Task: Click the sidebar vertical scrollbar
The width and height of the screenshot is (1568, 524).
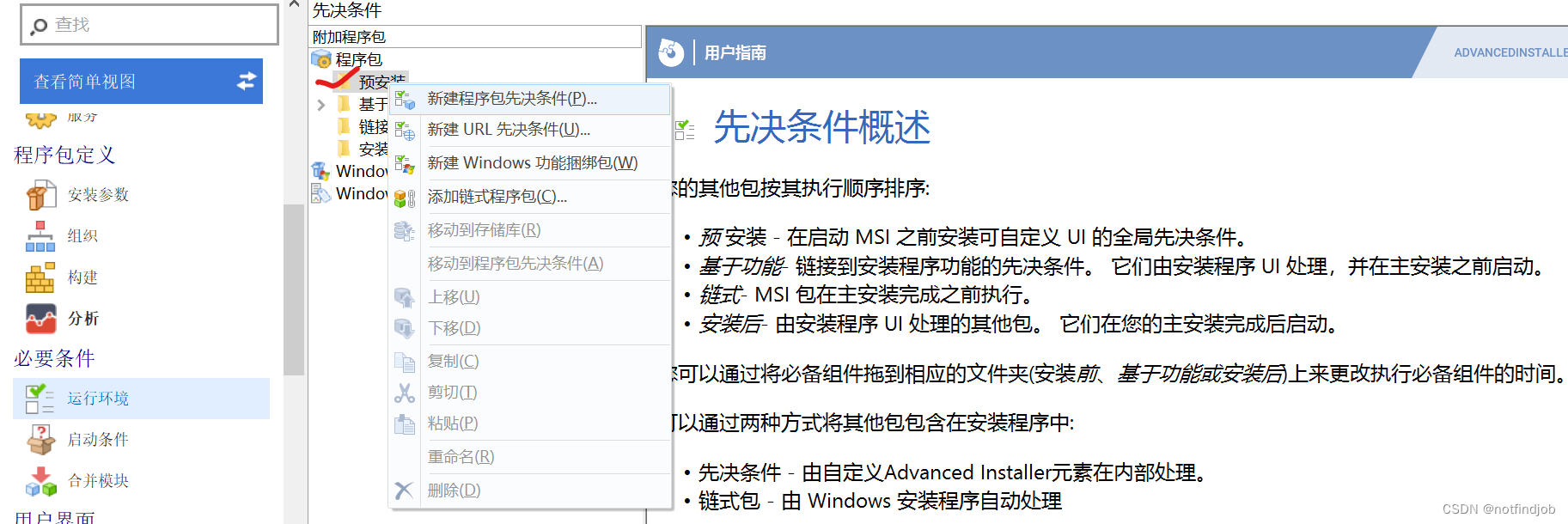Action: pos(294,289)
